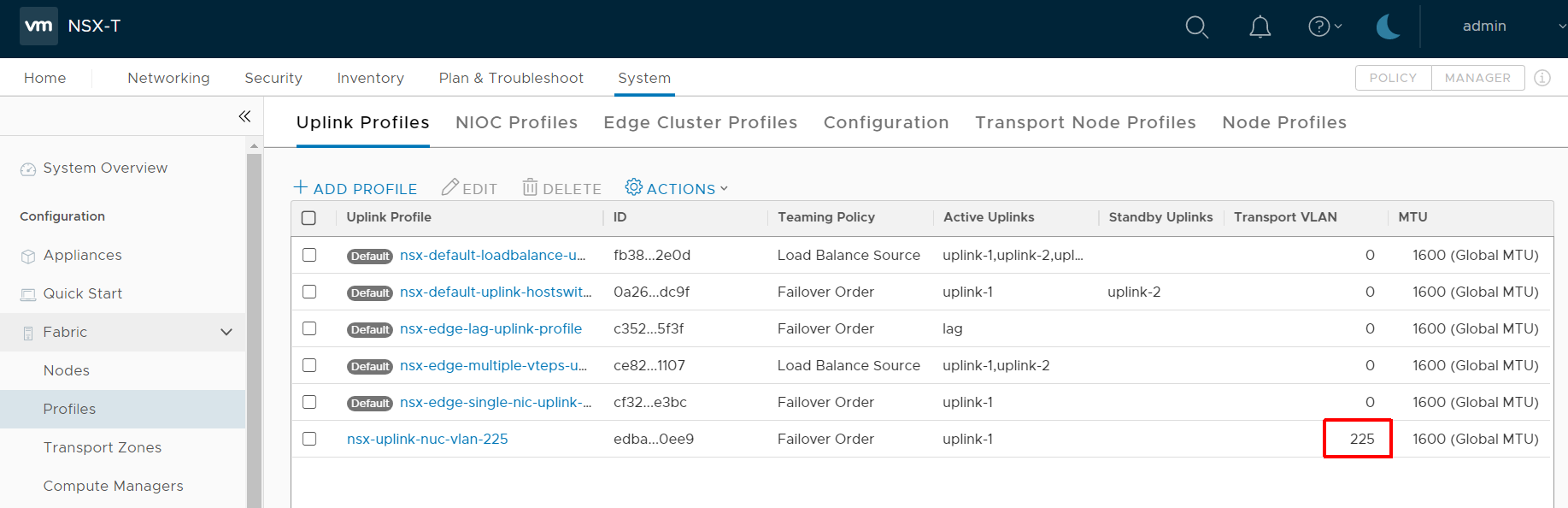
Task: Click standby uplink value uplink-2
Action: point(1134,292)
